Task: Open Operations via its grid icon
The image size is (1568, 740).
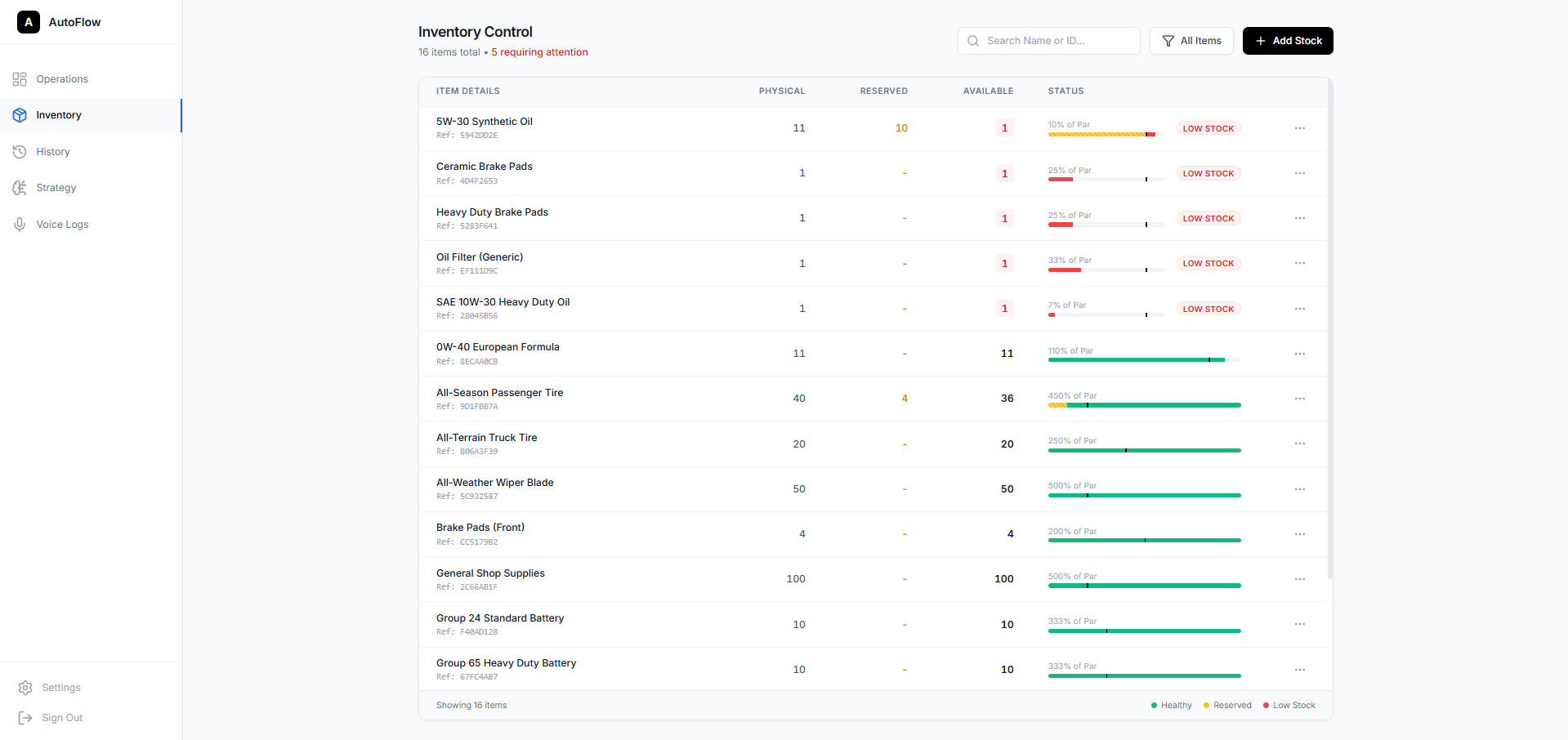Action: pyautogui.click(x=20, y=79)
